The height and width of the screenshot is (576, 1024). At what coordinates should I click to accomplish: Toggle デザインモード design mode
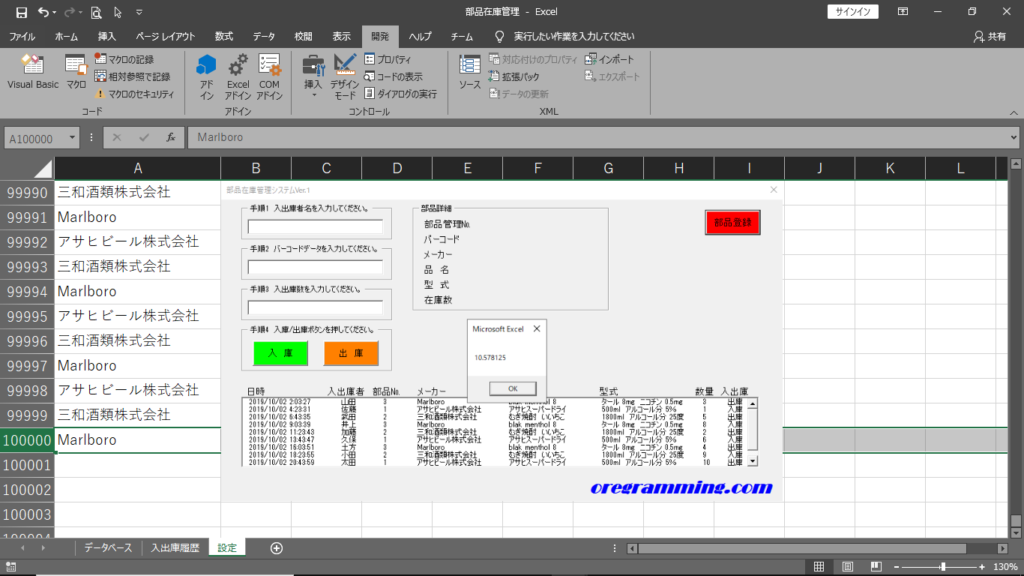pyautogui.click(x=345, y=76)
